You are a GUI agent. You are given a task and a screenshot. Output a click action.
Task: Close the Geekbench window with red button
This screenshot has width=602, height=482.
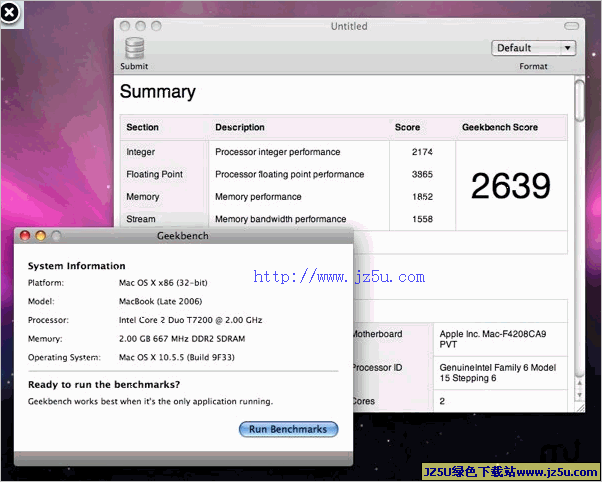coord(25,235)
